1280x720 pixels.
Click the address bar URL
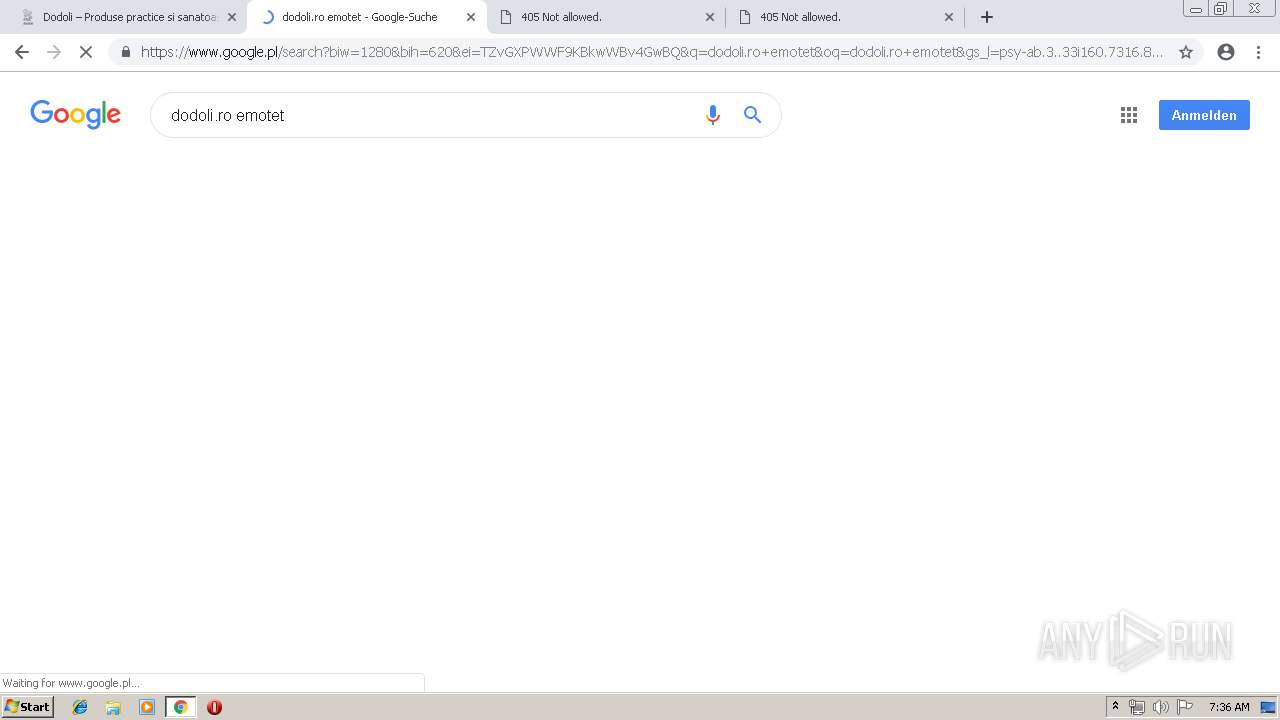652,52
